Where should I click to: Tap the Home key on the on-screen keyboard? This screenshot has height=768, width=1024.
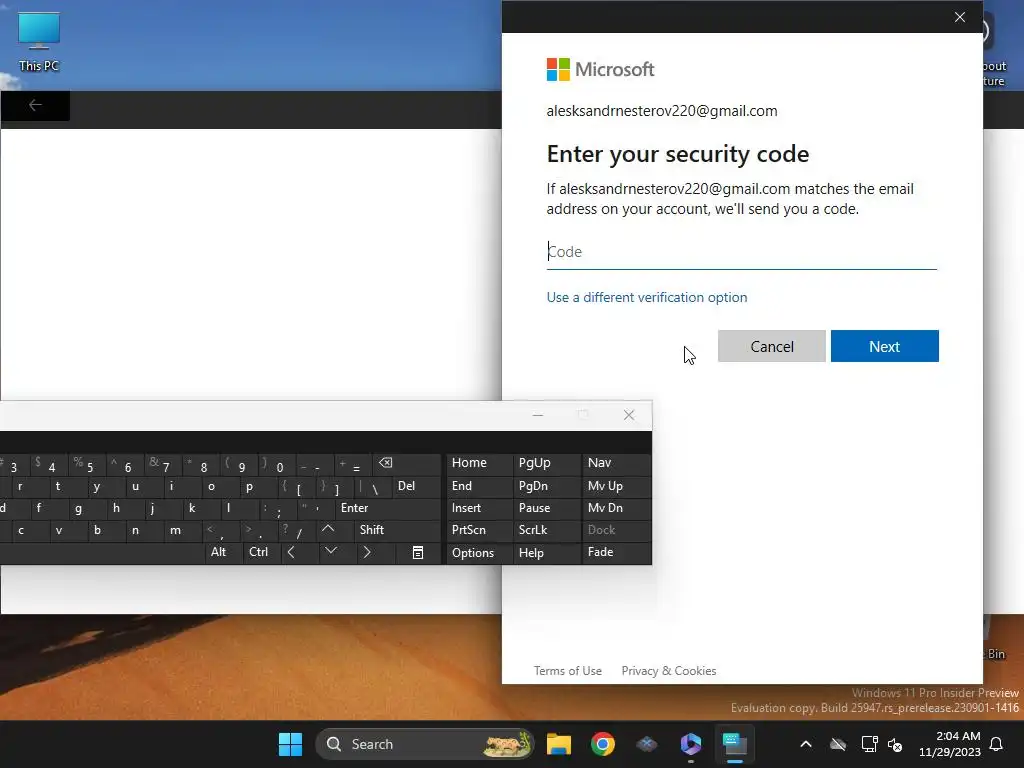coord(478,463)
